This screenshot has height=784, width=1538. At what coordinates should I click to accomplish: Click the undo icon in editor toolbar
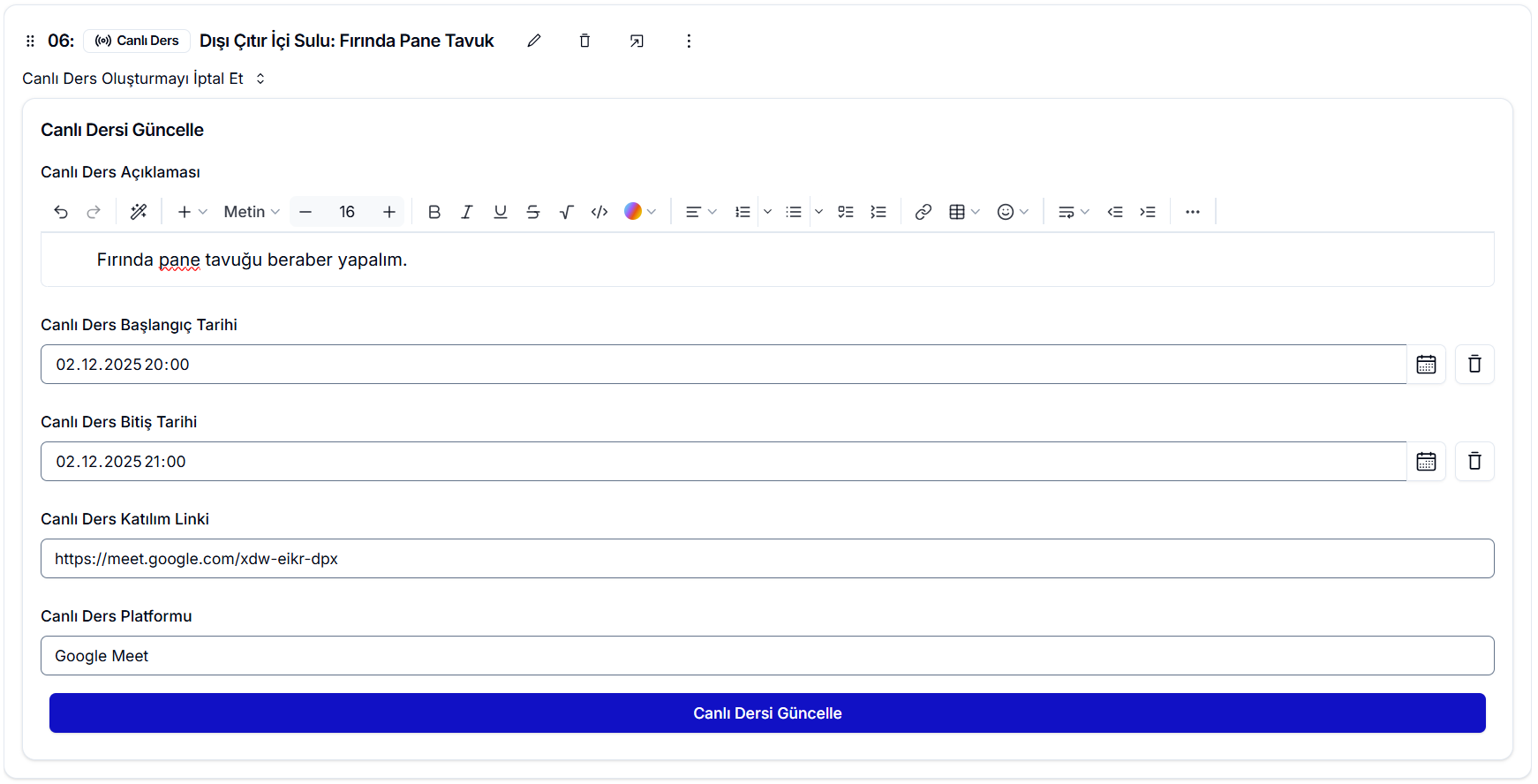(x=61, y=212)
